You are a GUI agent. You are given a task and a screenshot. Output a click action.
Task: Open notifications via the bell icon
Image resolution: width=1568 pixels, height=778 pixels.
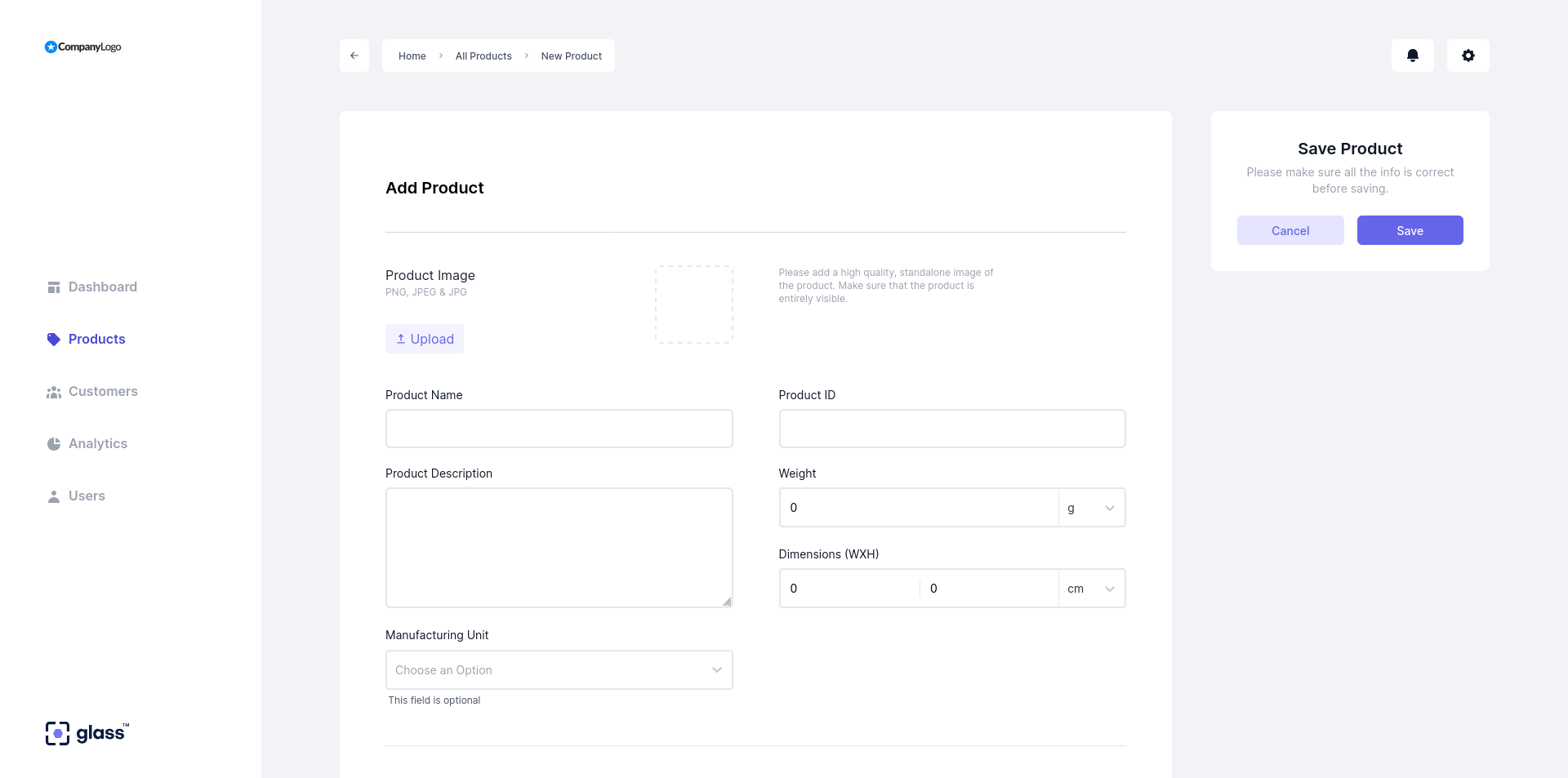tap(1413, 55)
